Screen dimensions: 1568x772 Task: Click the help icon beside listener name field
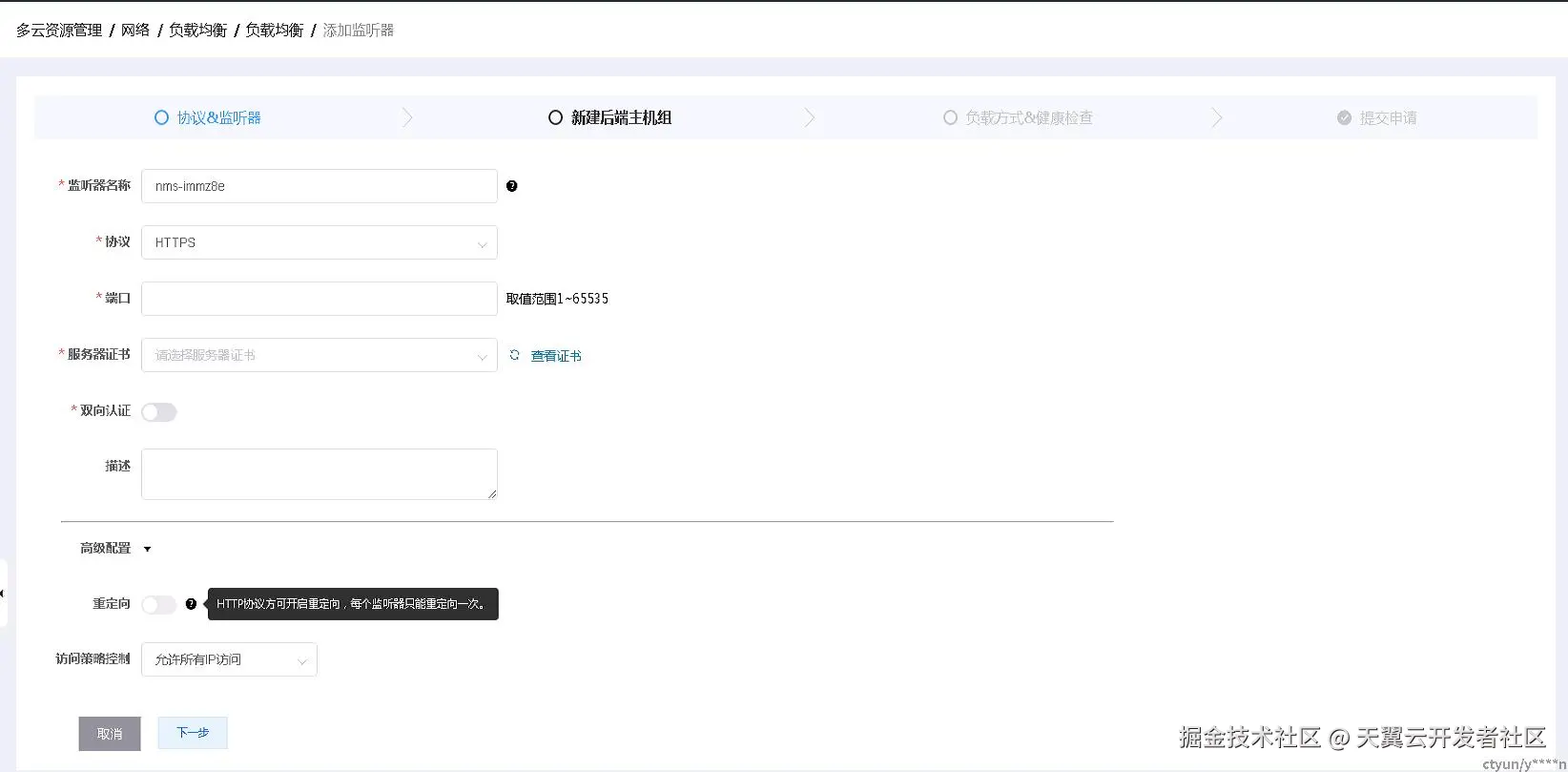tap(512, 186)
